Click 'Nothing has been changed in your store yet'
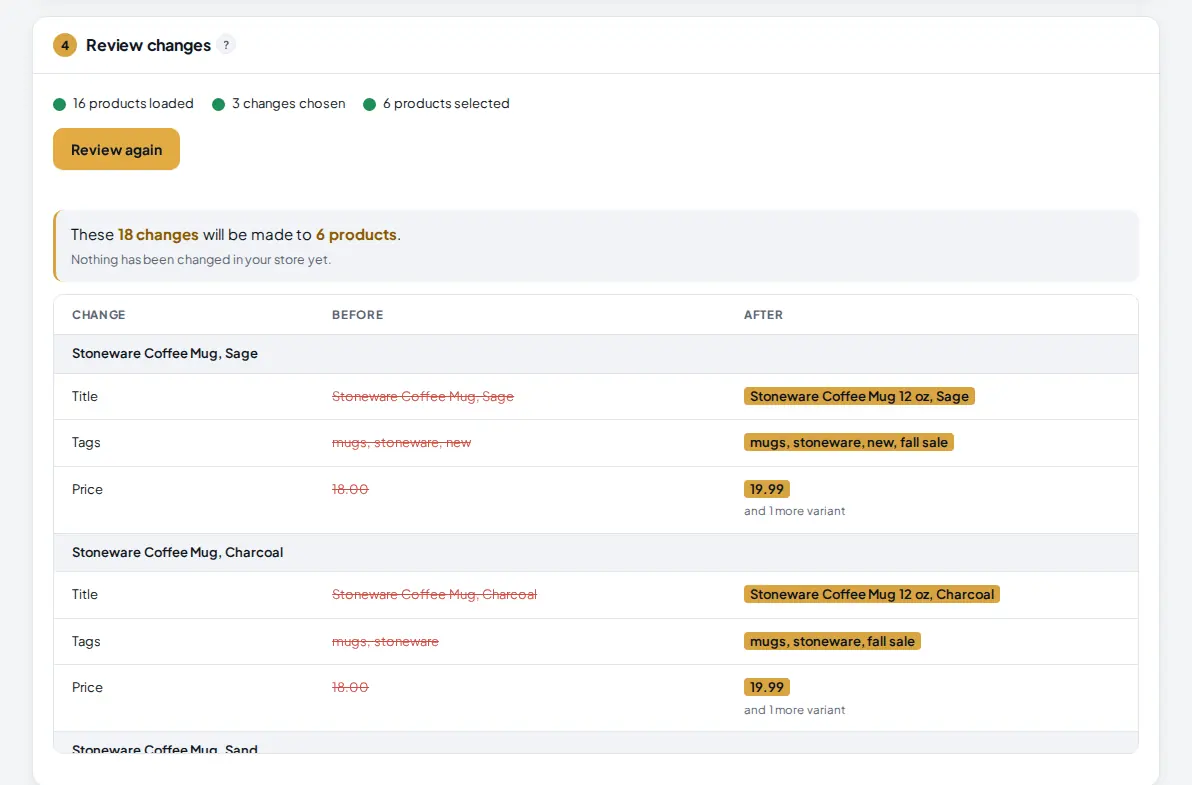The width and height of the screenshot is (1192, 785). coord(201,259)
